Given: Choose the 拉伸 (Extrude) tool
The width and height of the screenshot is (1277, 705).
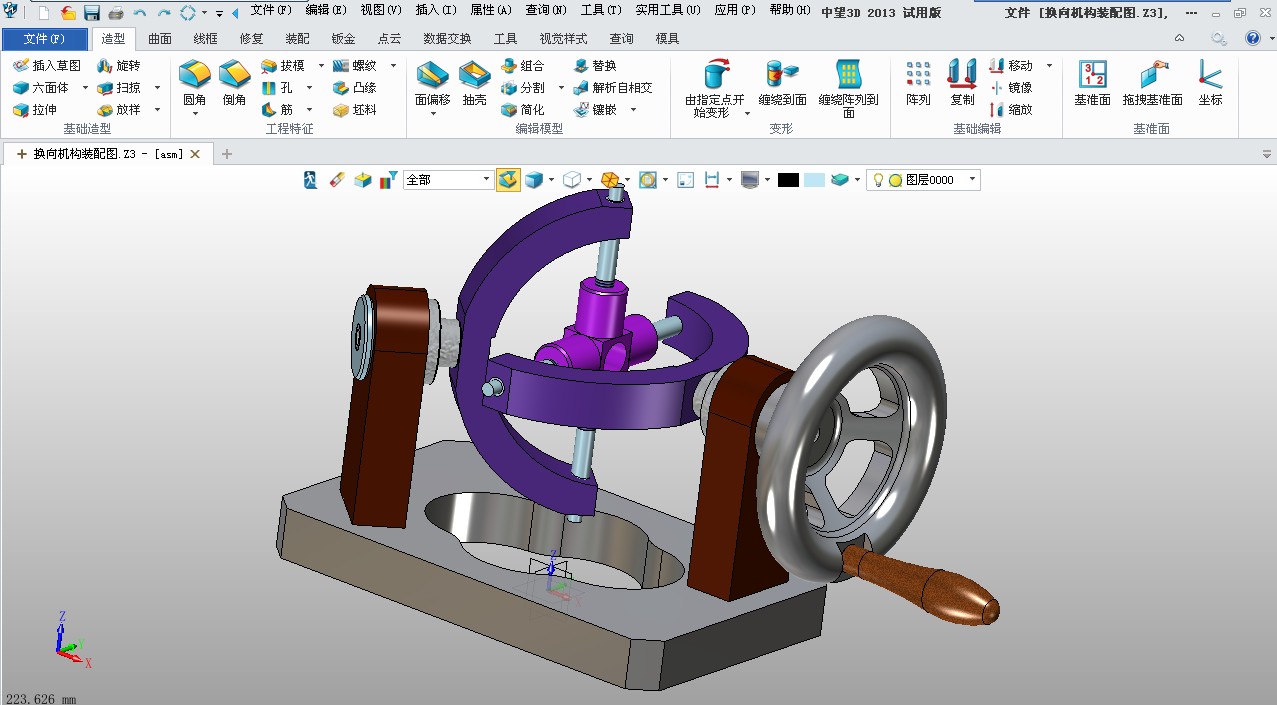Looking at the screenshot, I should tap(35, 109).
